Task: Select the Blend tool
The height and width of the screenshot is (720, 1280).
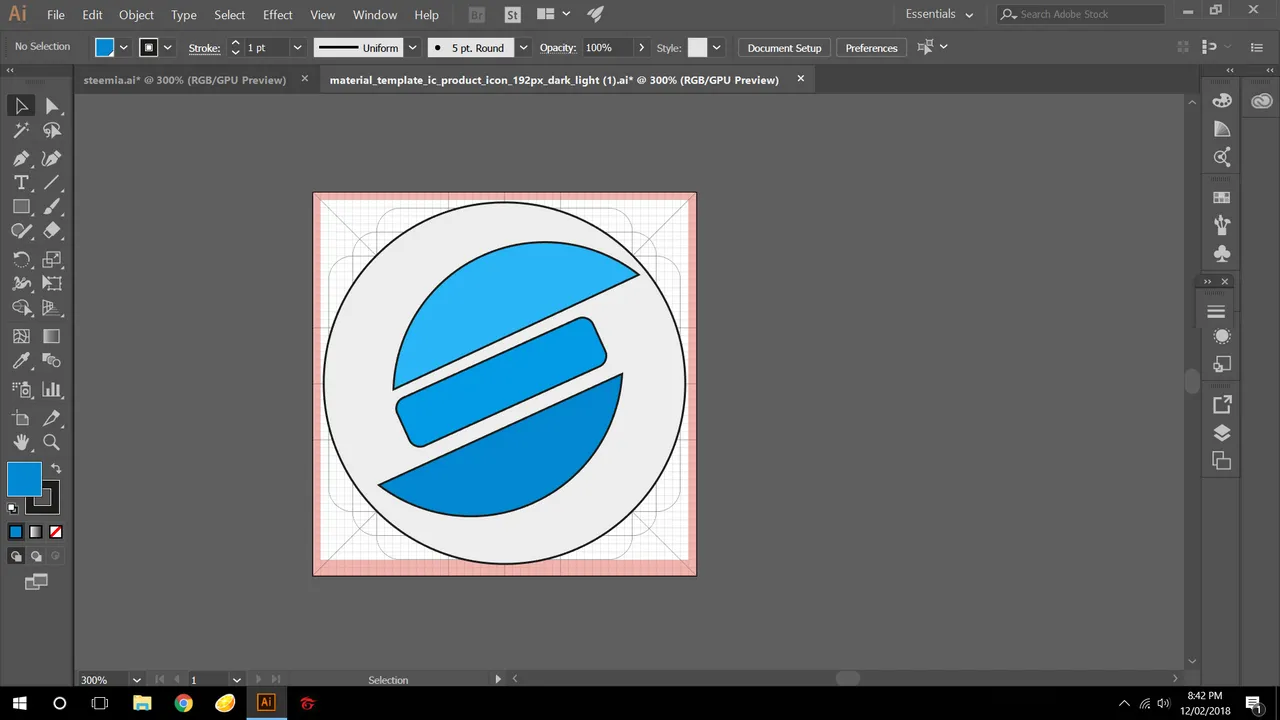Action: (x=52, y=361)
